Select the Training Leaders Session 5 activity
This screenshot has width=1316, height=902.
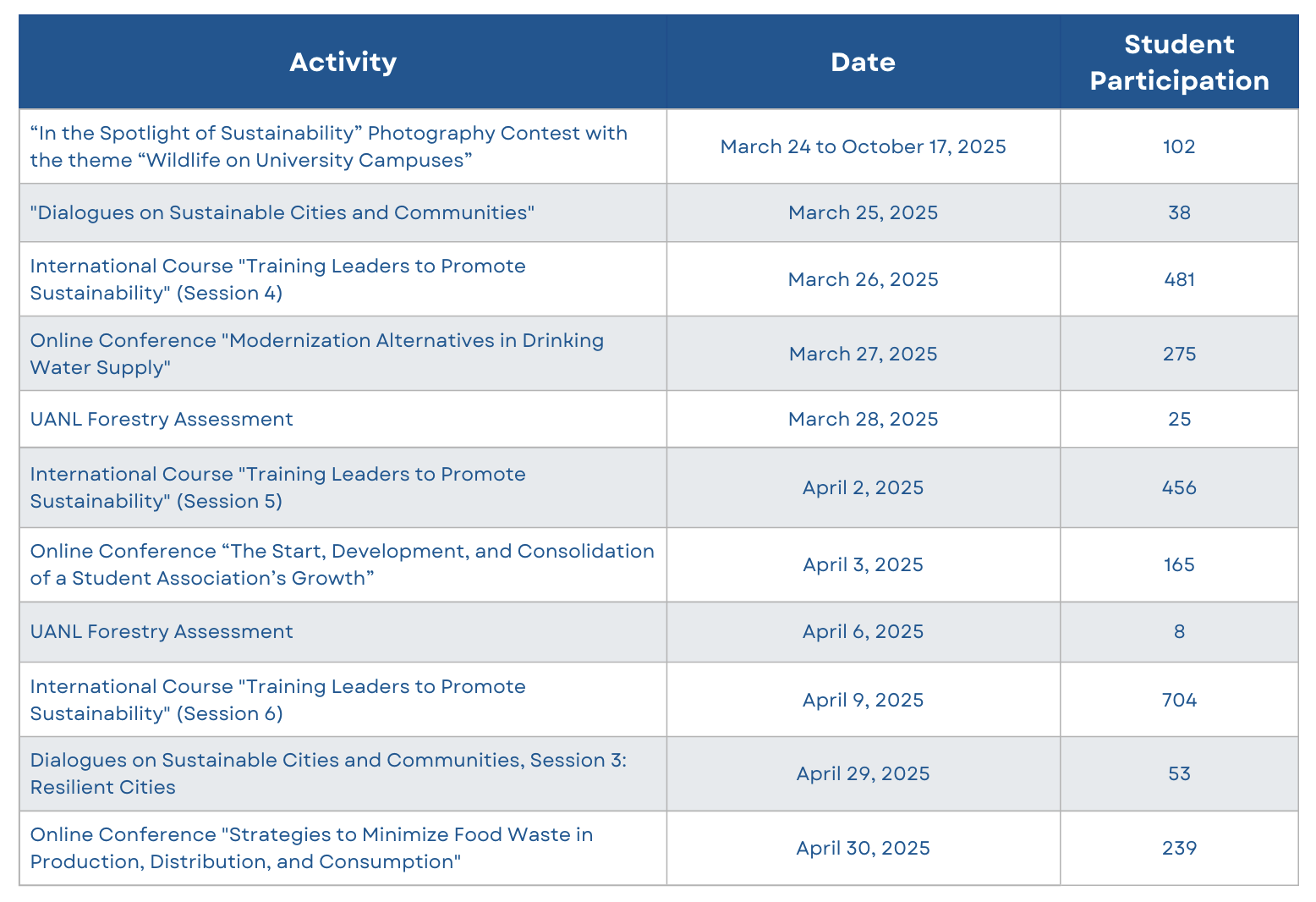click(x=277, y=487)
